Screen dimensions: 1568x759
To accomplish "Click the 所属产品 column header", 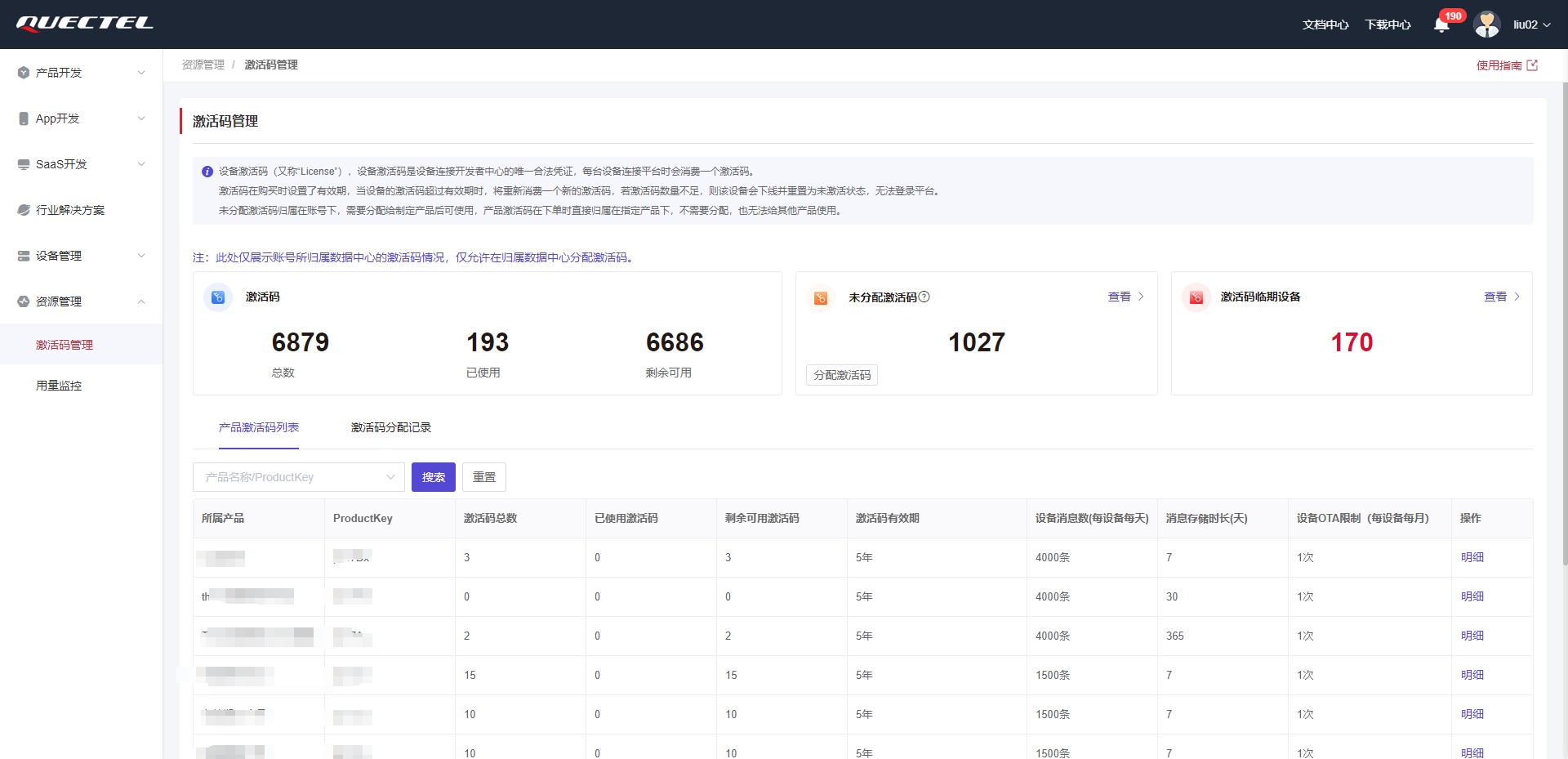I will tap(223, 518).
